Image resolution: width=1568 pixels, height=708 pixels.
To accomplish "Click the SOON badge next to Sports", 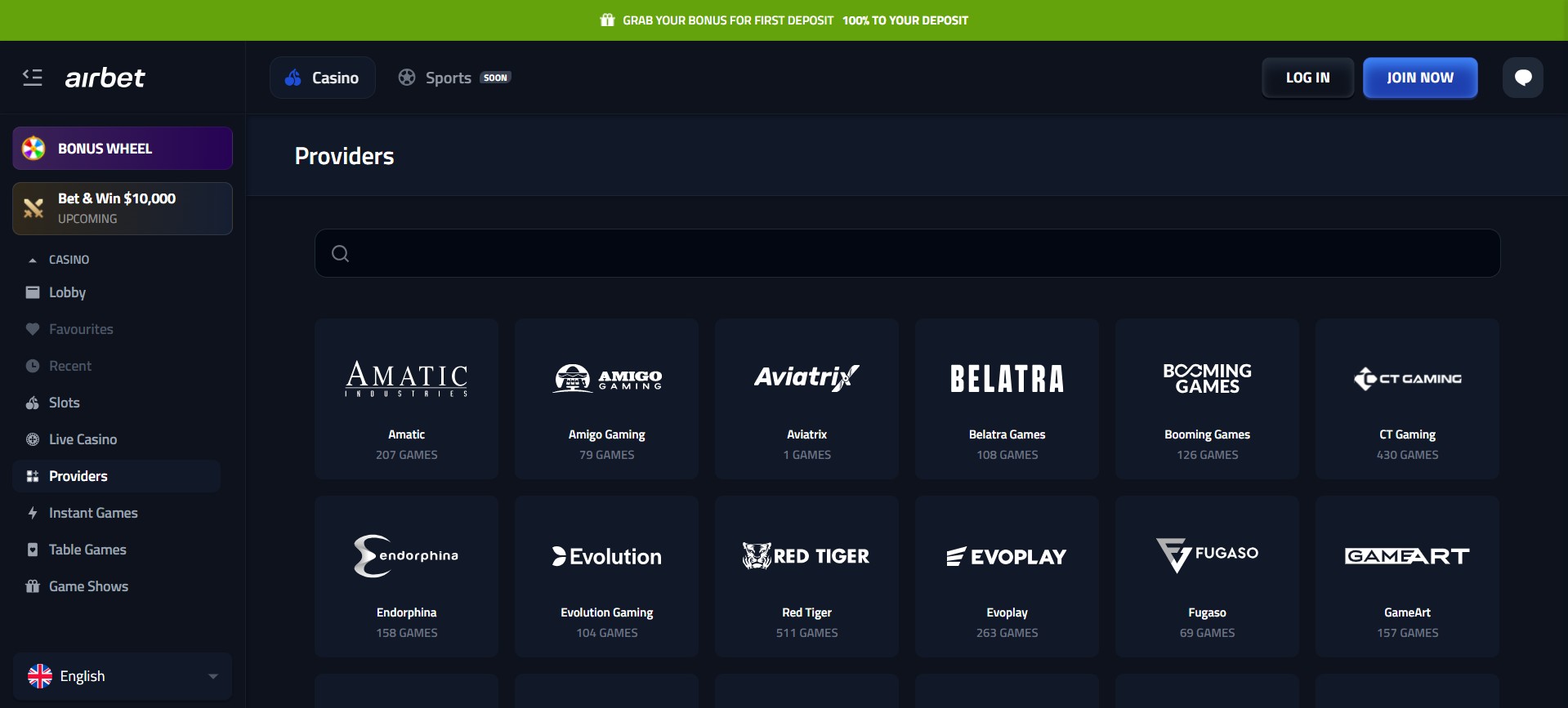I will [495, 78].
